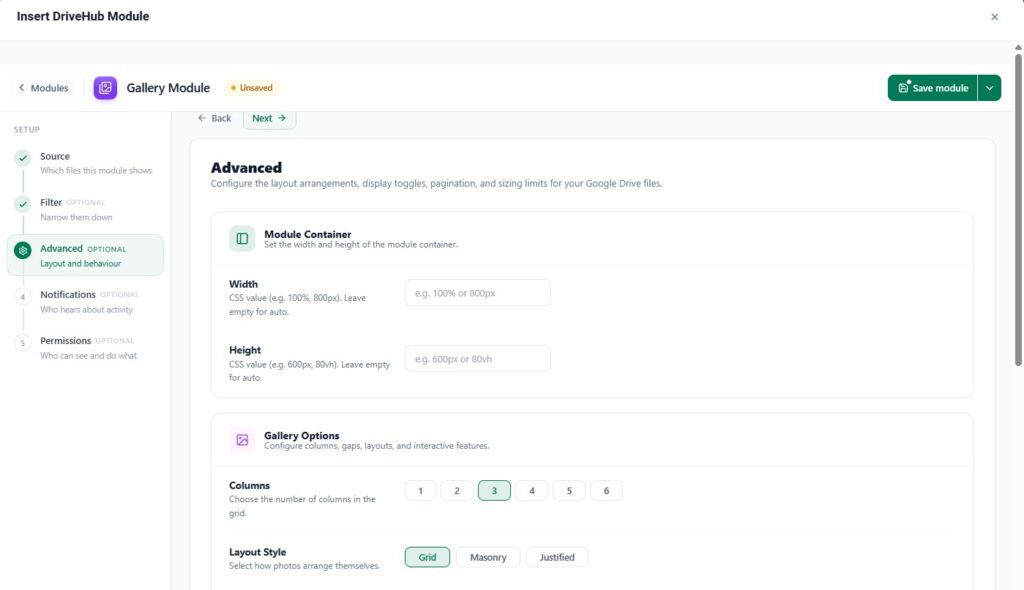Select the Justified layout style

557,557
